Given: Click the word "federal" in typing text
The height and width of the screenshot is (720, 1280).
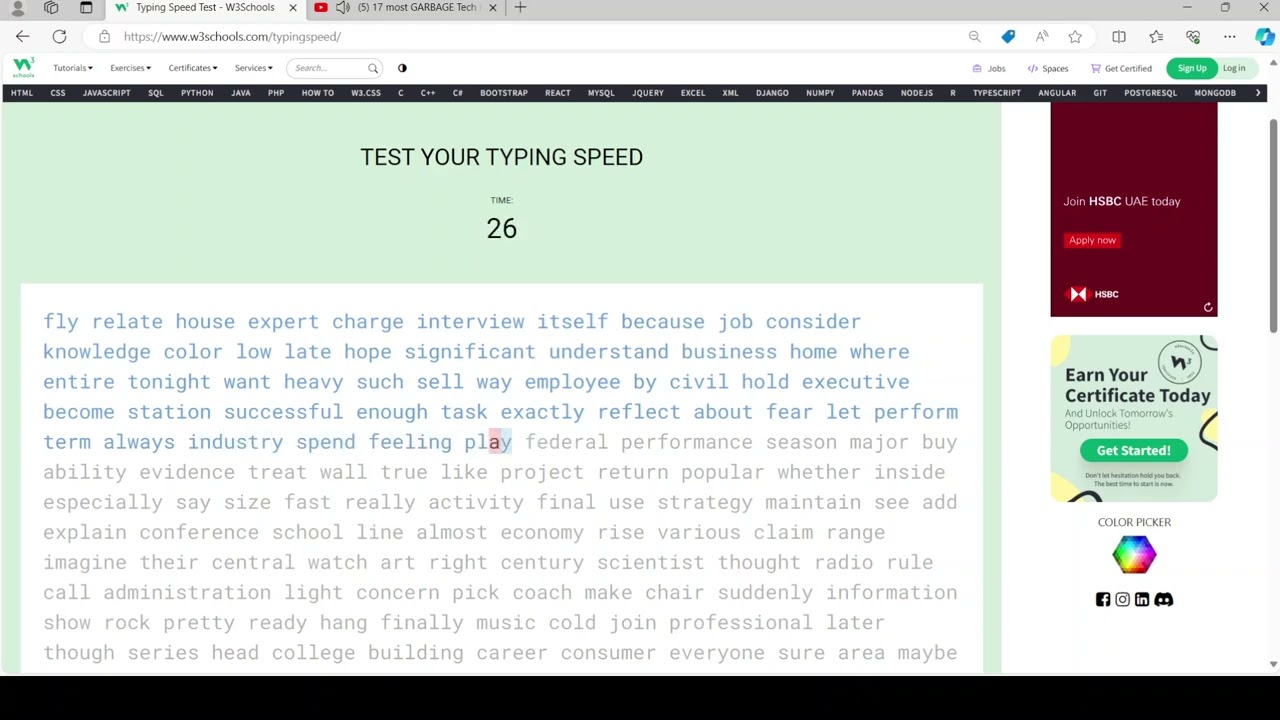Looking at the screenshot, I should (566, 442).
